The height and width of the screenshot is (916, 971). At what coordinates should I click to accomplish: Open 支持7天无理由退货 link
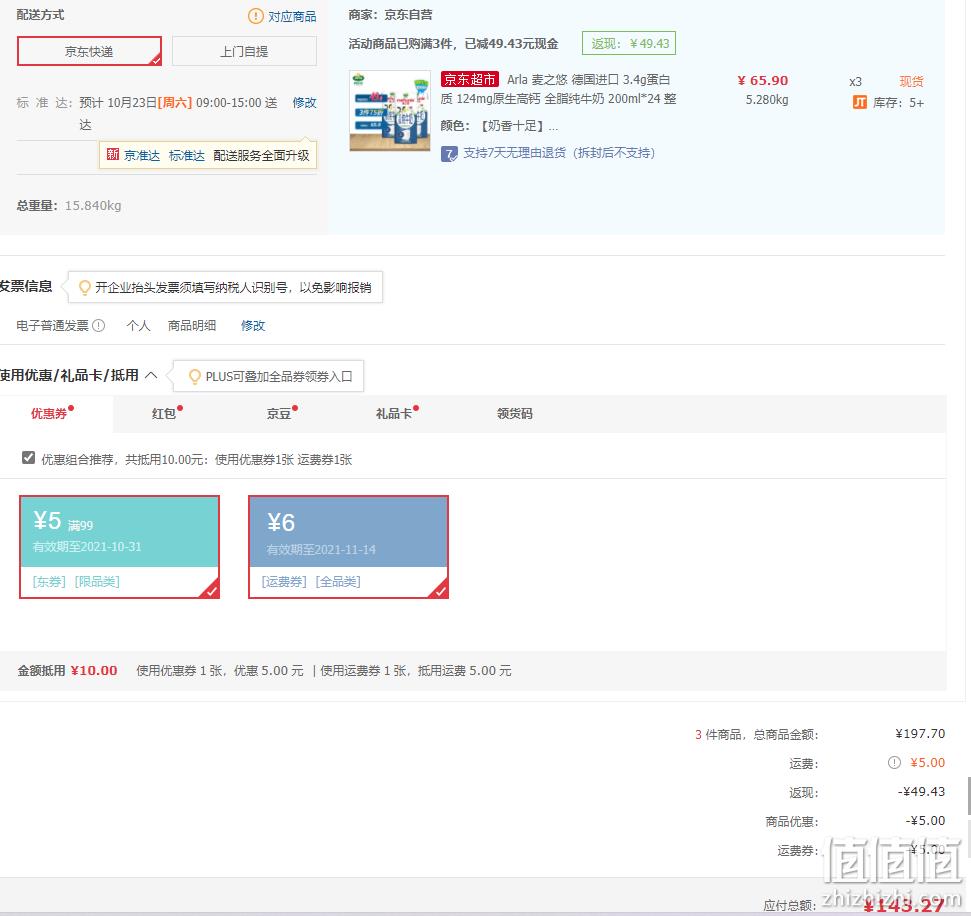tap(559, 153)
